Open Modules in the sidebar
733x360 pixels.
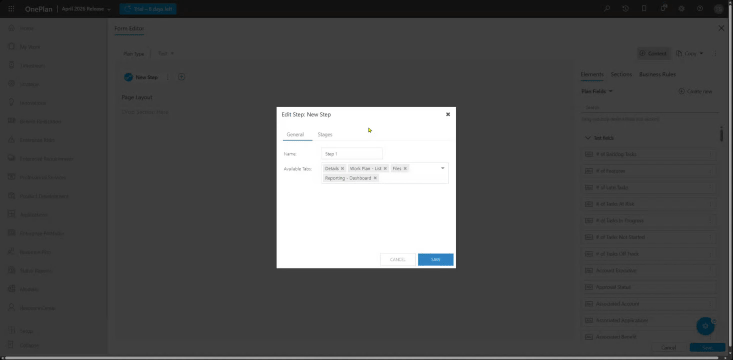pyautogui.click(x=24, y=289)
